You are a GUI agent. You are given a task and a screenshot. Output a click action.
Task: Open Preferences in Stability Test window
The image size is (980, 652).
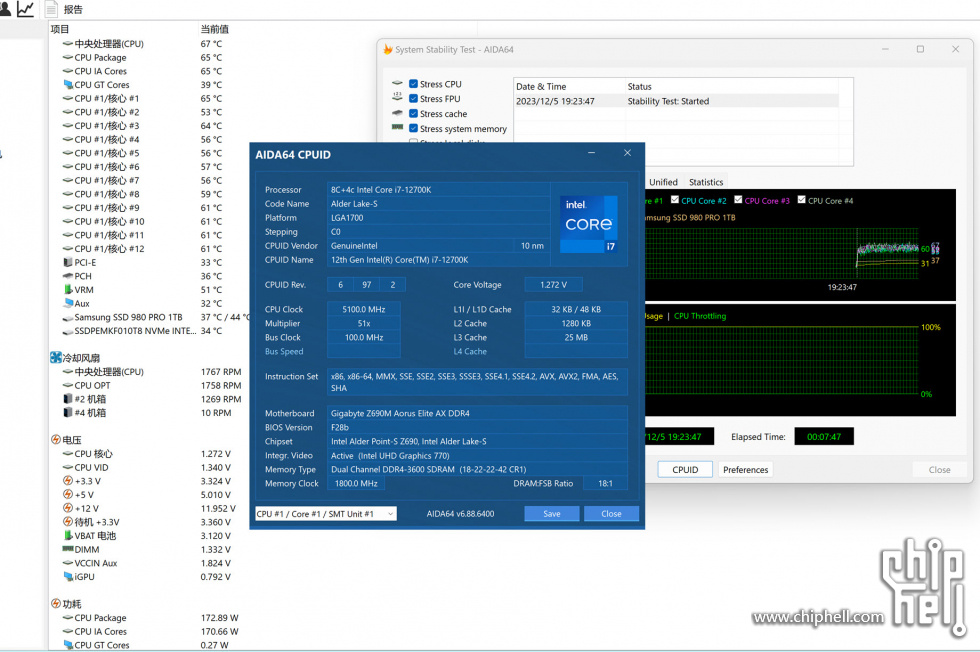(x=745, y=469)
